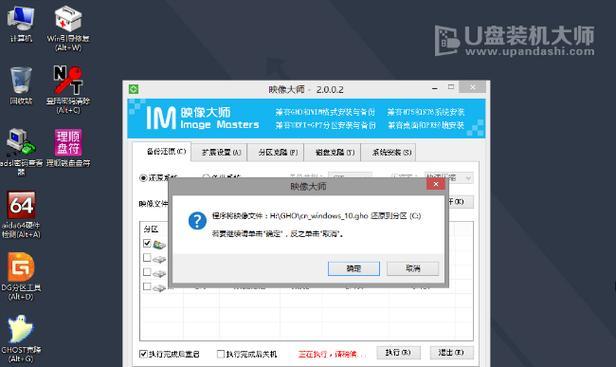Confirm the restore with 确定 button
The image size is (616, 367).
coord(354,269)
